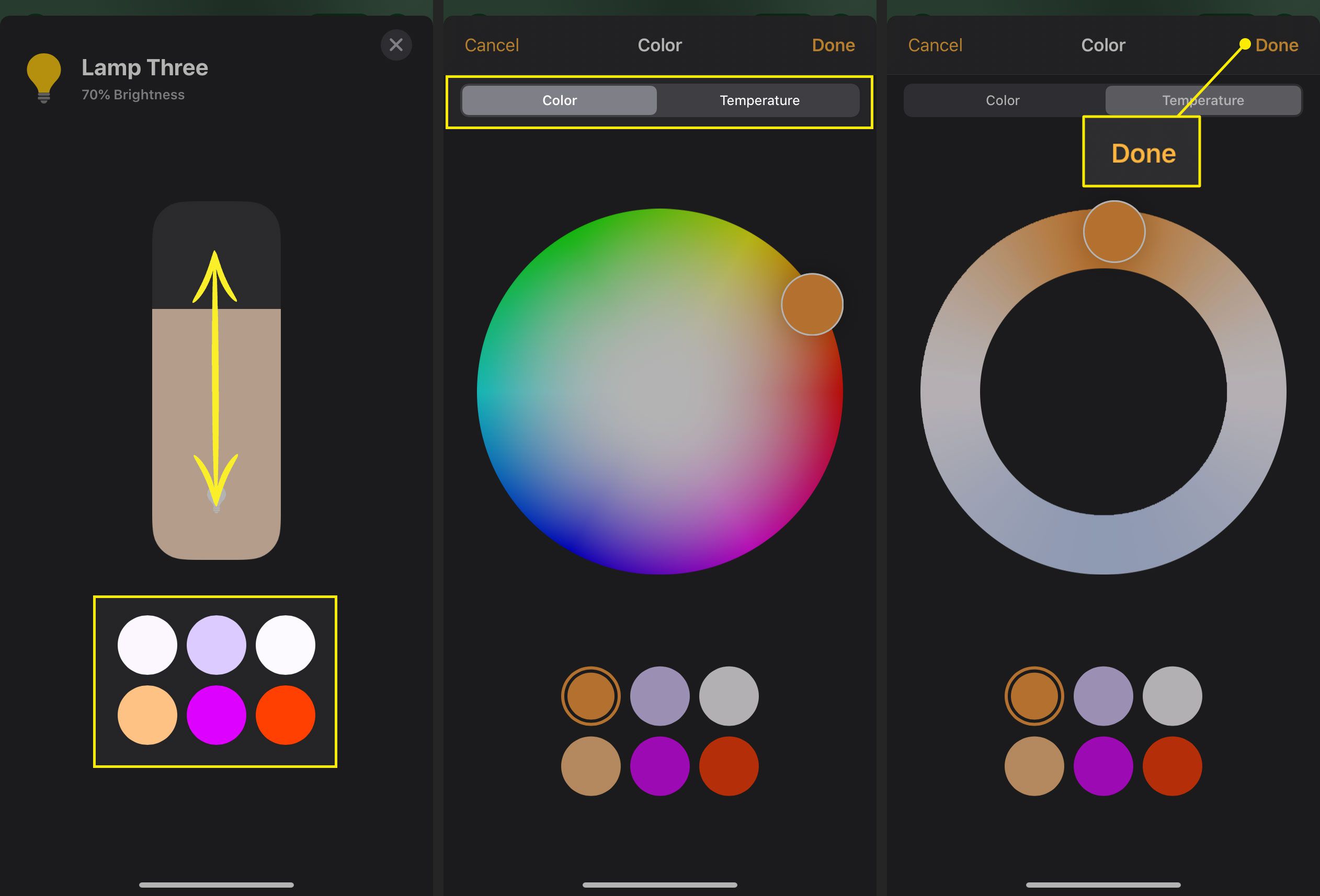This screenshot has height=896, width=1320.
Task: Select the peach preset in Lamp Three panel
Action: [147, 715]
